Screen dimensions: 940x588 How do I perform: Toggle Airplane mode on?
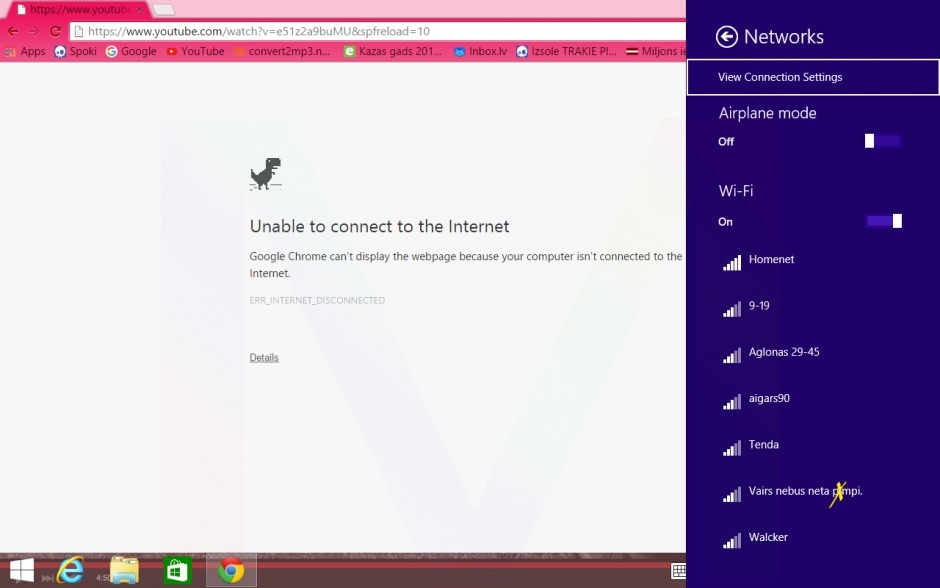pyautogui.click(x=883, y=141)
